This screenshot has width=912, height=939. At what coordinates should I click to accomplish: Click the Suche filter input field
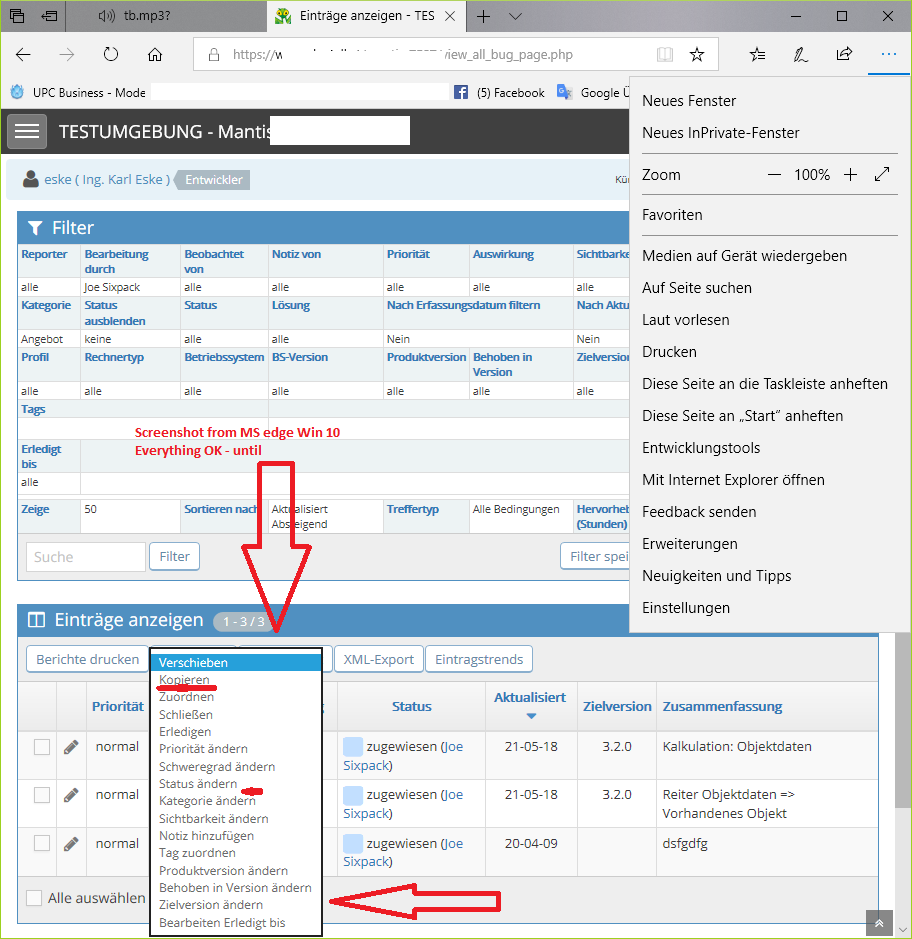click(x=86, y=557)
